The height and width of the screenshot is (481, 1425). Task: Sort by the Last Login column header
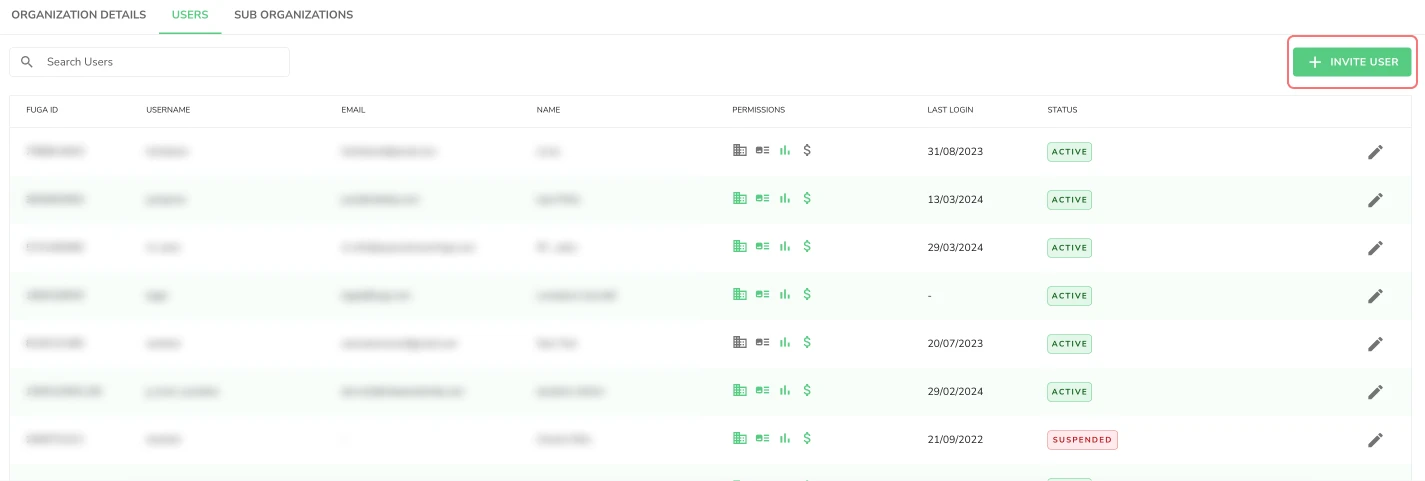coord(950,110)
